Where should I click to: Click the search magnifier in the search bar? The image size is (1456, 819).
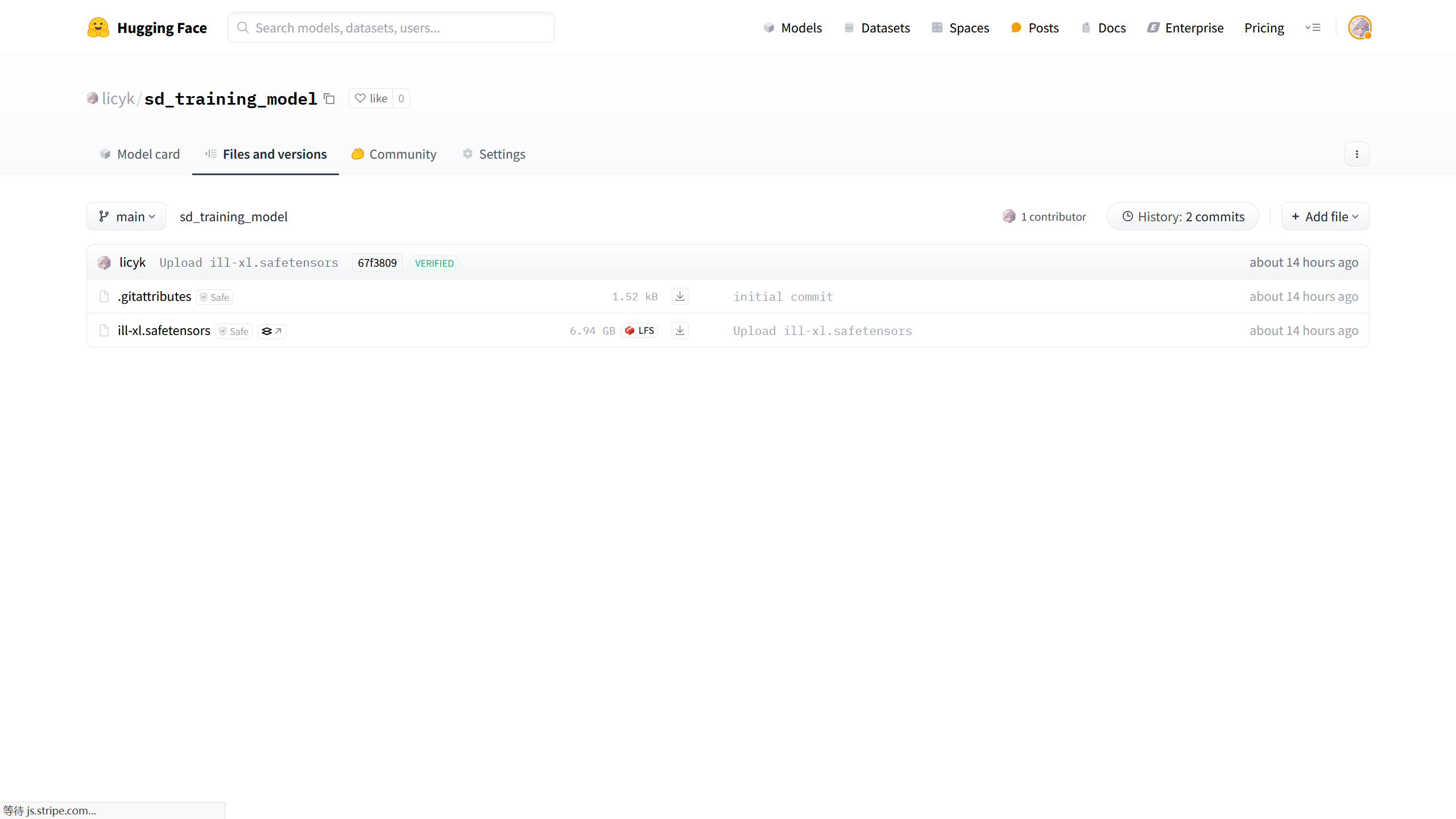[x=243, y=27]
